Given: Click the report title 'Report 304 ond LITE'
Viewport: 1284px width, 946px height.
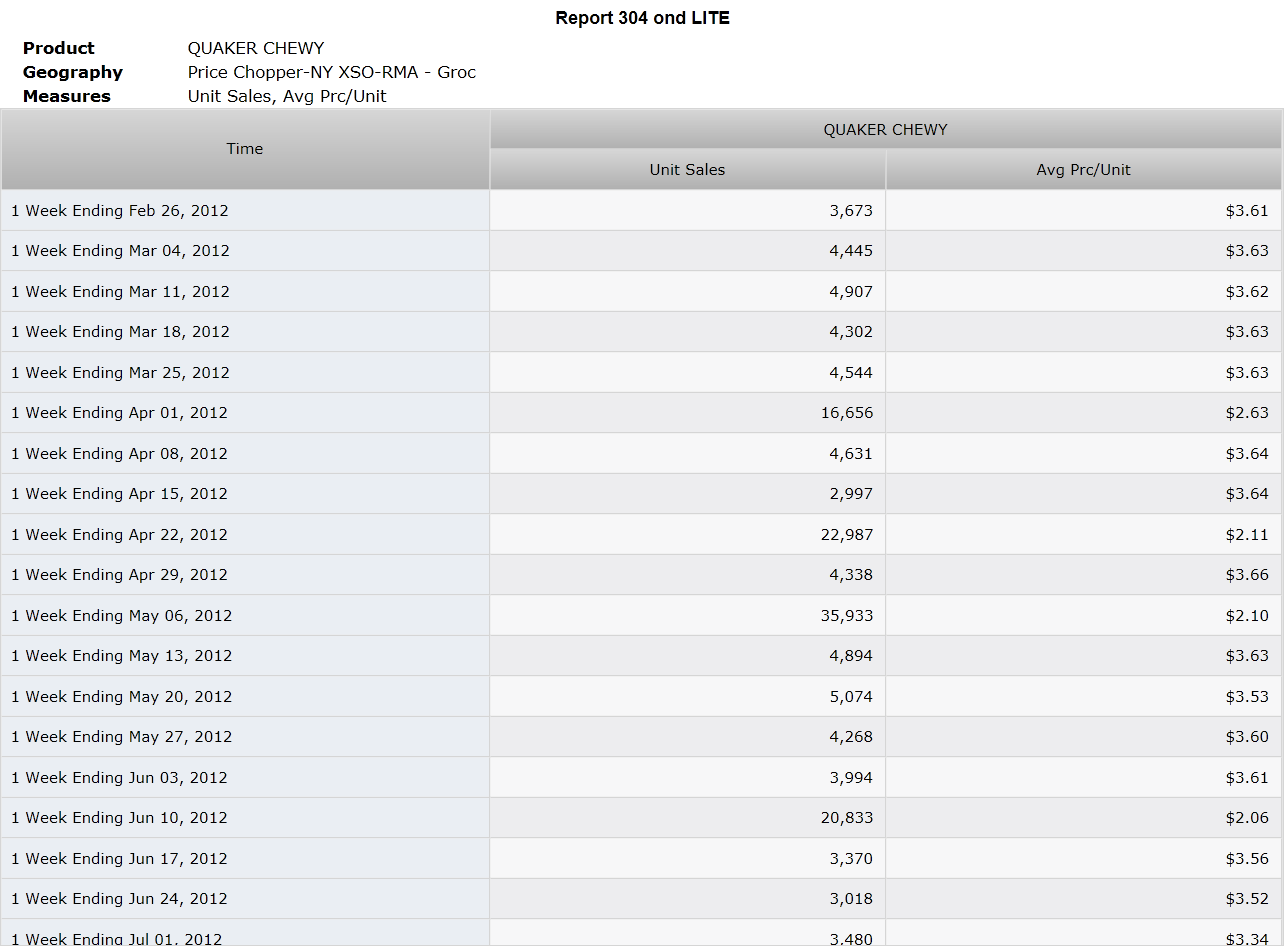Looking at the screenshot, I should tap(642, 18).
